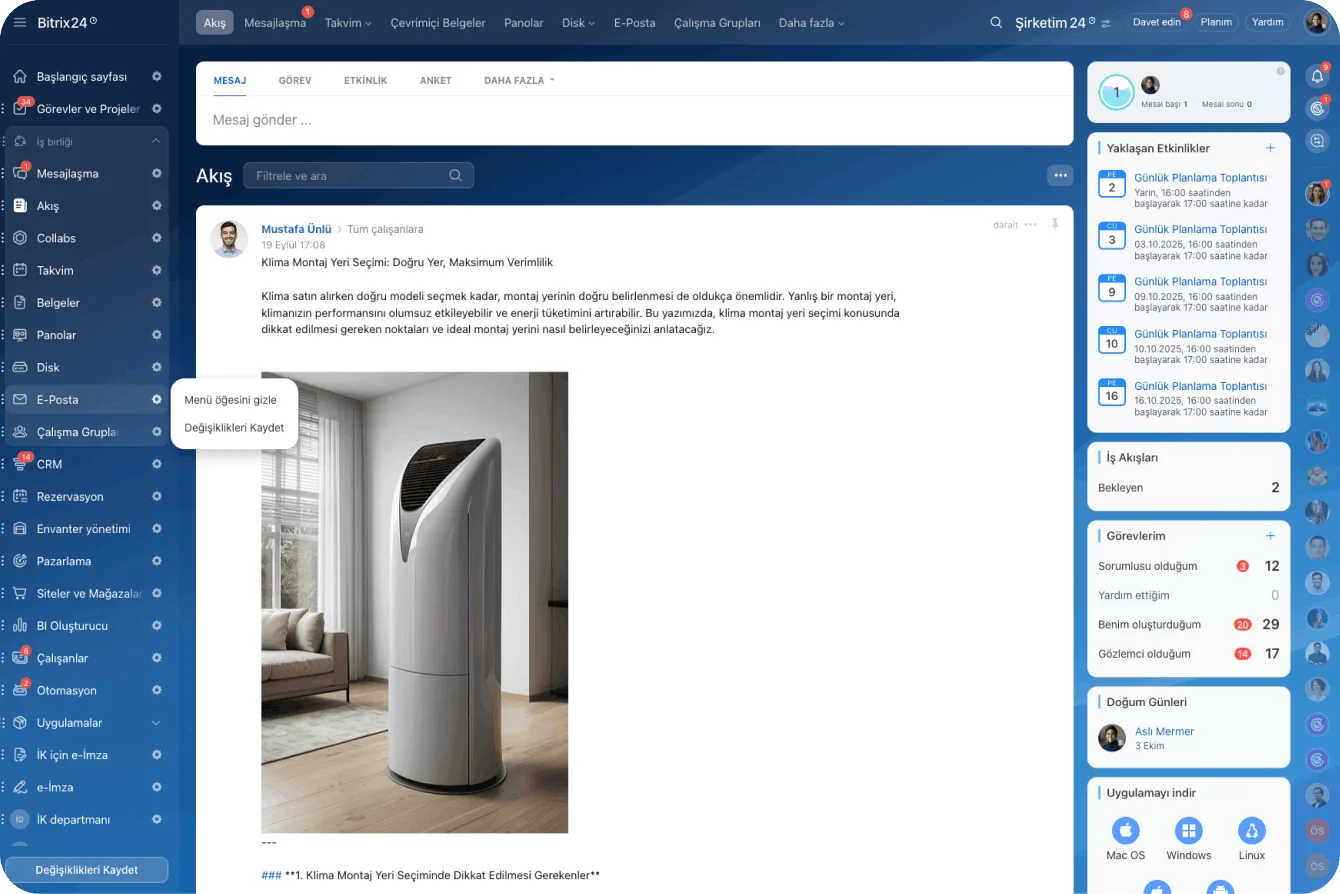Screen dimensions: 1340x894
Task: Collapse the İş birliği sidebar group
Action: [x=156, y=141]
